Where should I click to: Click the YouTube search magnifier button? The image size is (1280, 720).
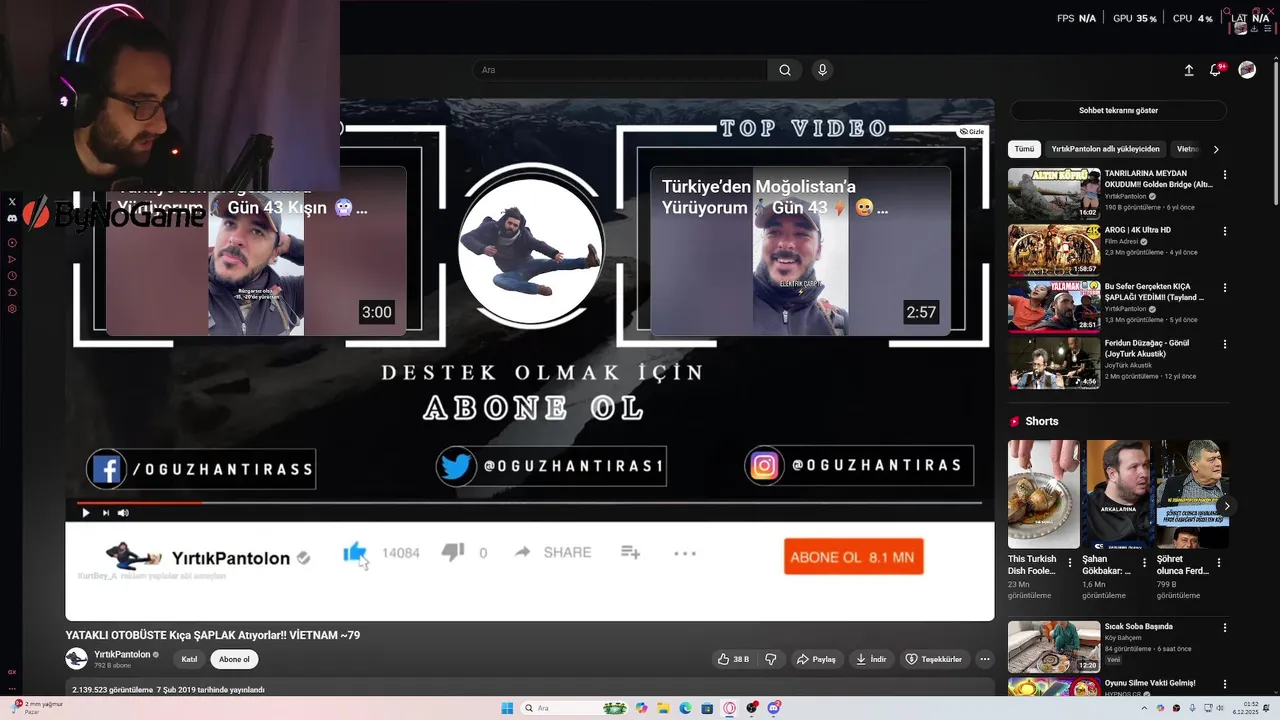785,70
